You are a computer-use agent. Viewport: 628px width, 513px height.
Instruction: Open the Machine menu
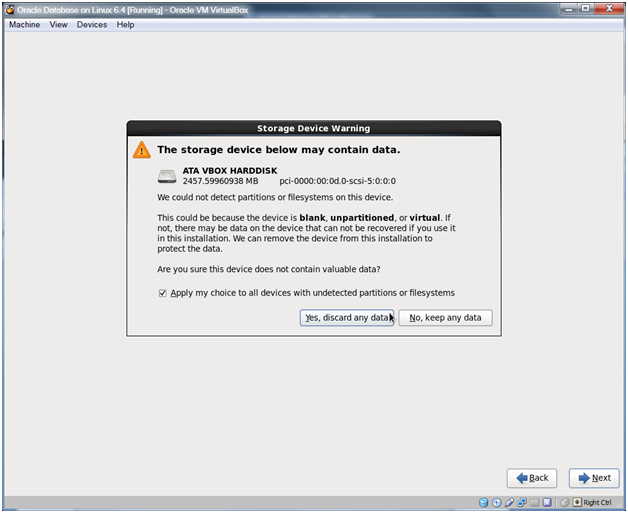click(24, 24)
